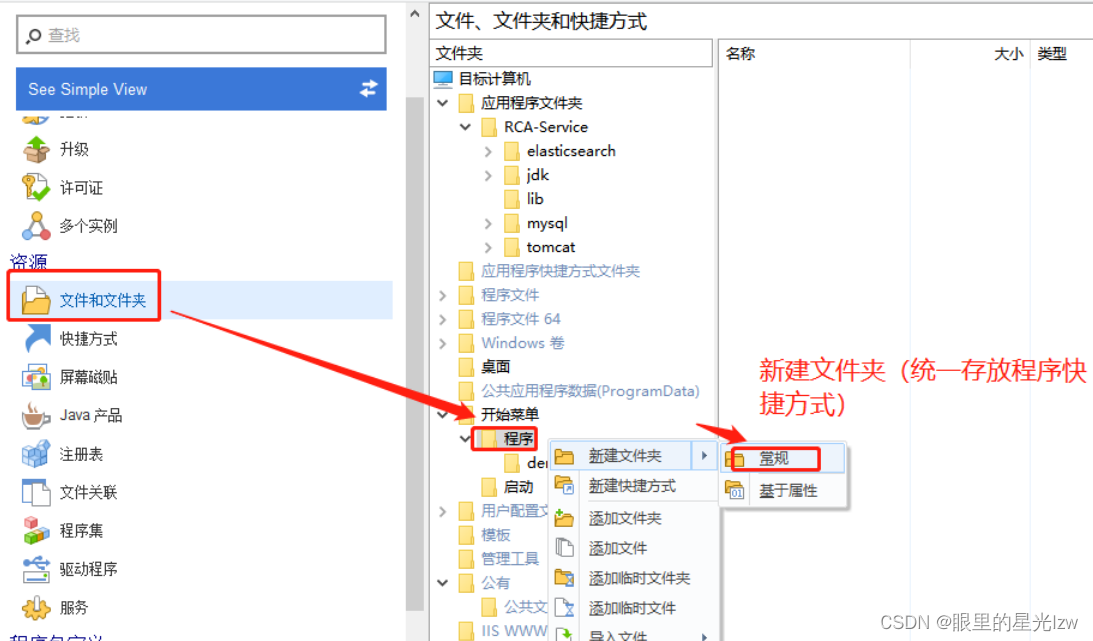Open the 程序集 assemblies icon

point(36,531)
